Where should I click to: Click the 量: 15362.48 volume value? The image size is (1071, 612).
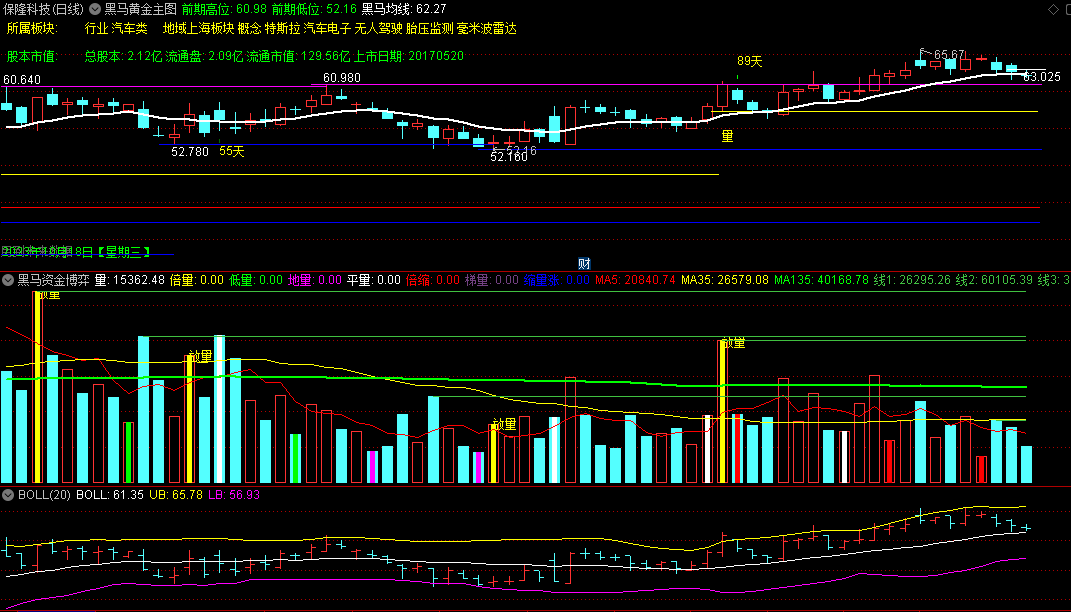tap(129, 280)
